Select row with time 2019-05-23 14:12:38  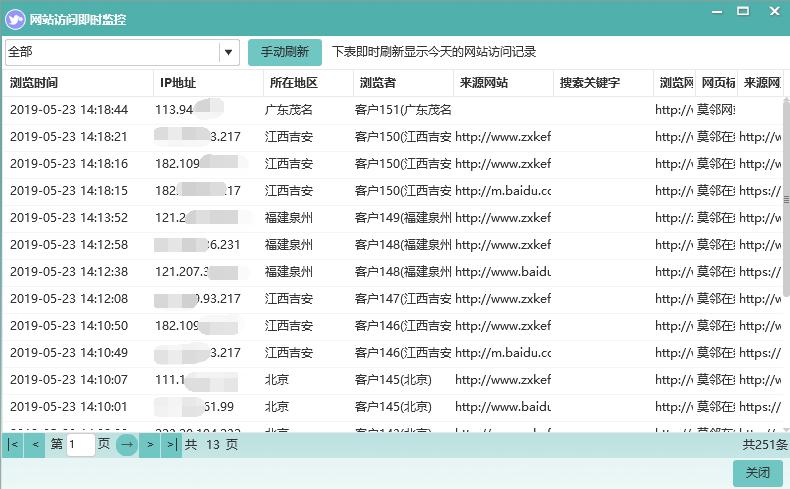click(393, 272)
